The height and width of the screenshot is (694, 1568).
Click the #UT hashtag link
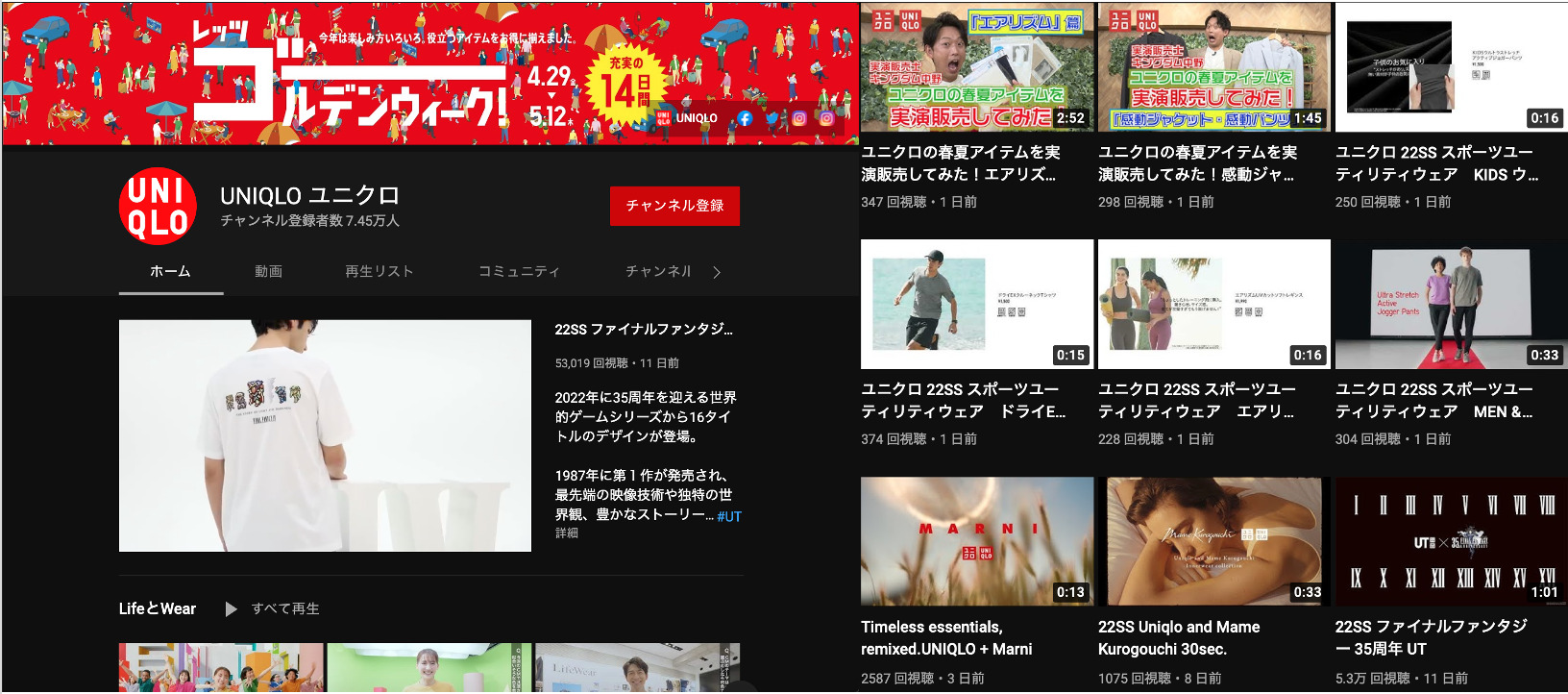[729, 516]
